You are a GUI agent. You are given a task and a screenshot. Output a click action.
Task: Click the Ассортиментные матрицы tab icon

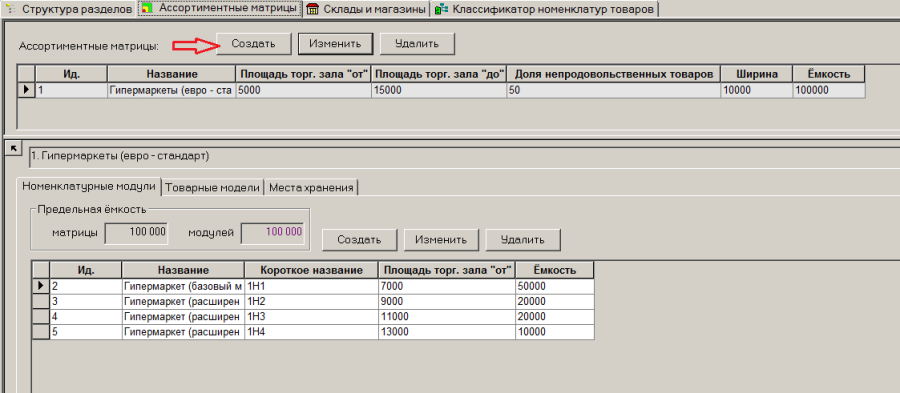click(147, 9)
